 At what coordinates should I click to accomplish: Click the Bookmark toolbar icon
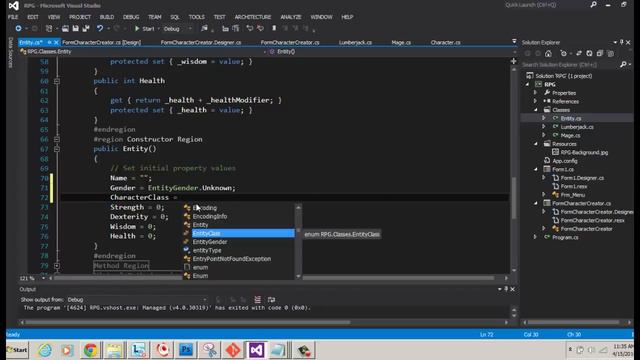(274, 29)
